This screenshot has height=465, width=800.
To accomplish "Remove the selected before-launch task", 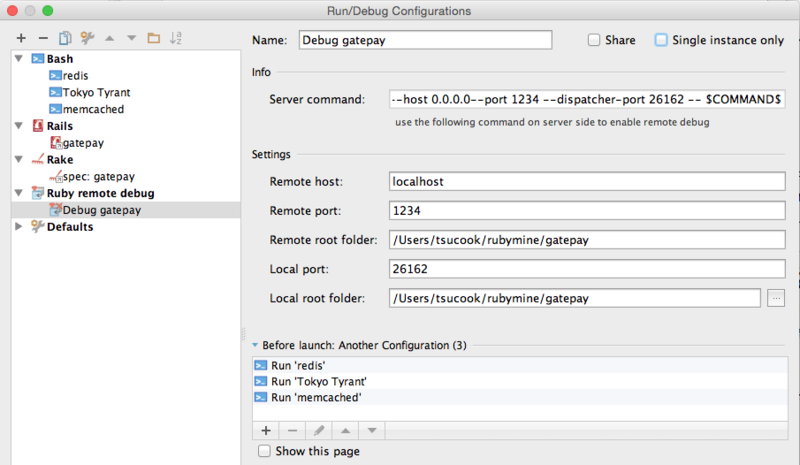I will 292,431.
